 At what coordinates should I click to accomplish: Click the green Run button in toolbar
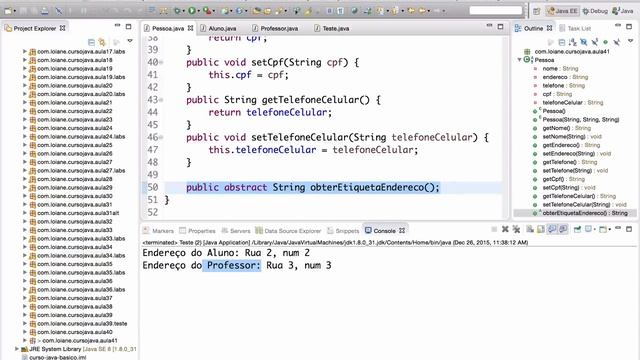[192, 11]
